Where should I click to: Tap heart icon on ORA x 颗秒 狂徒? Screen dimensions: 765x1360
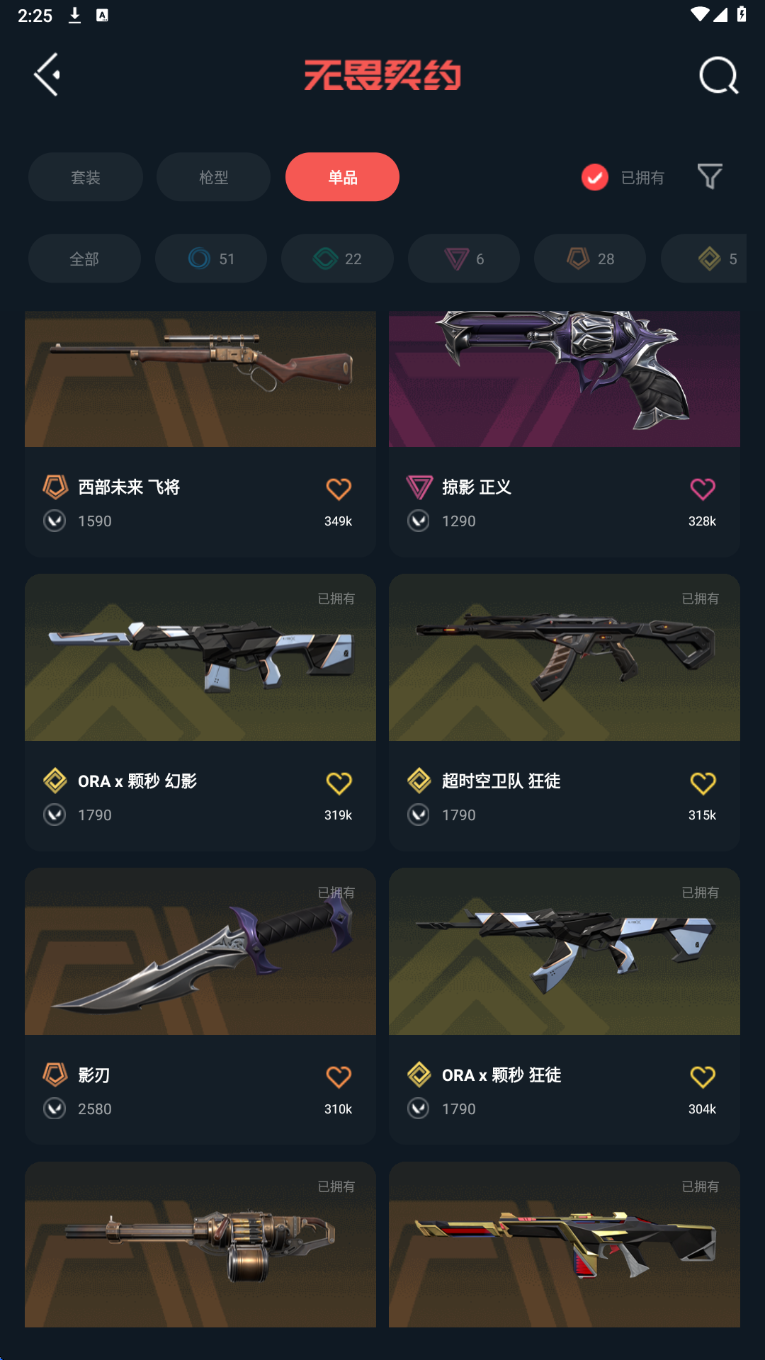pyautogui.click(x=703, y=1076)
